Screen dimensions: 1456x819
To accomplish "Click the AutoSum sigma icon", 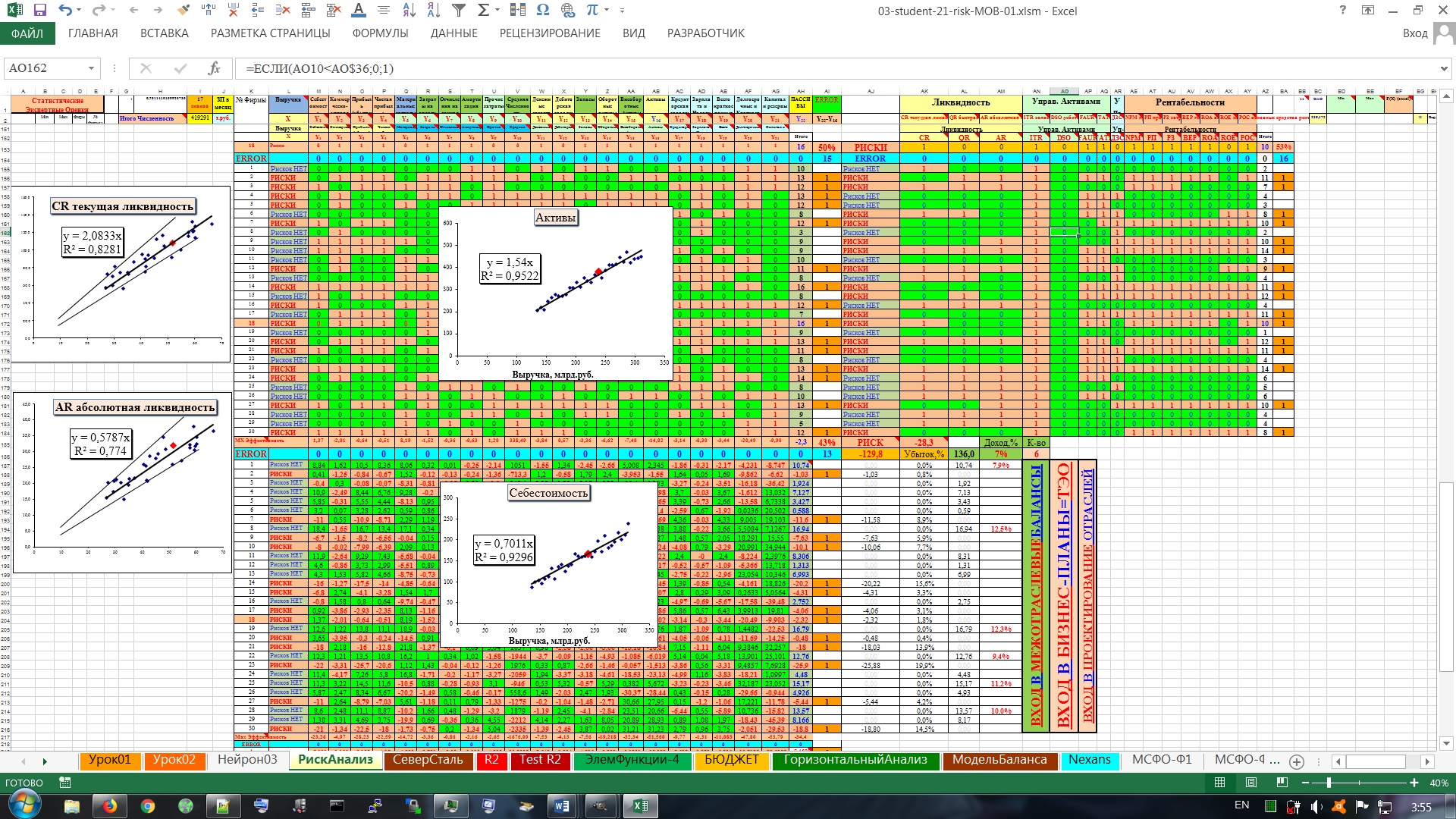I will click(483, 11).
